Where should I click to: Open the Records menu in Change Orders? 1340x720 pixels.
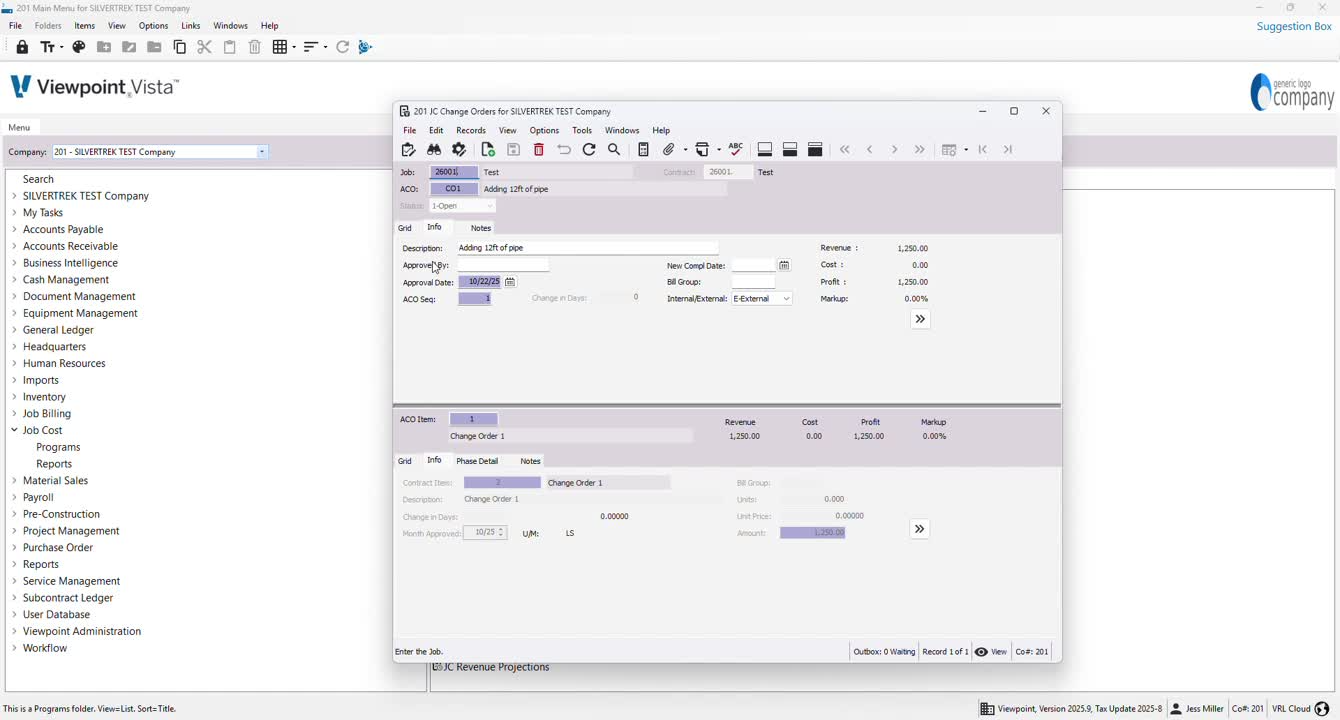point(471,131)
